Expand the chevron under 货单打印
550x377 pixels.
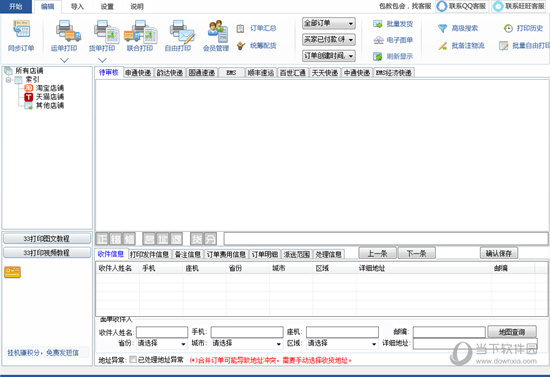pos(102,60)
